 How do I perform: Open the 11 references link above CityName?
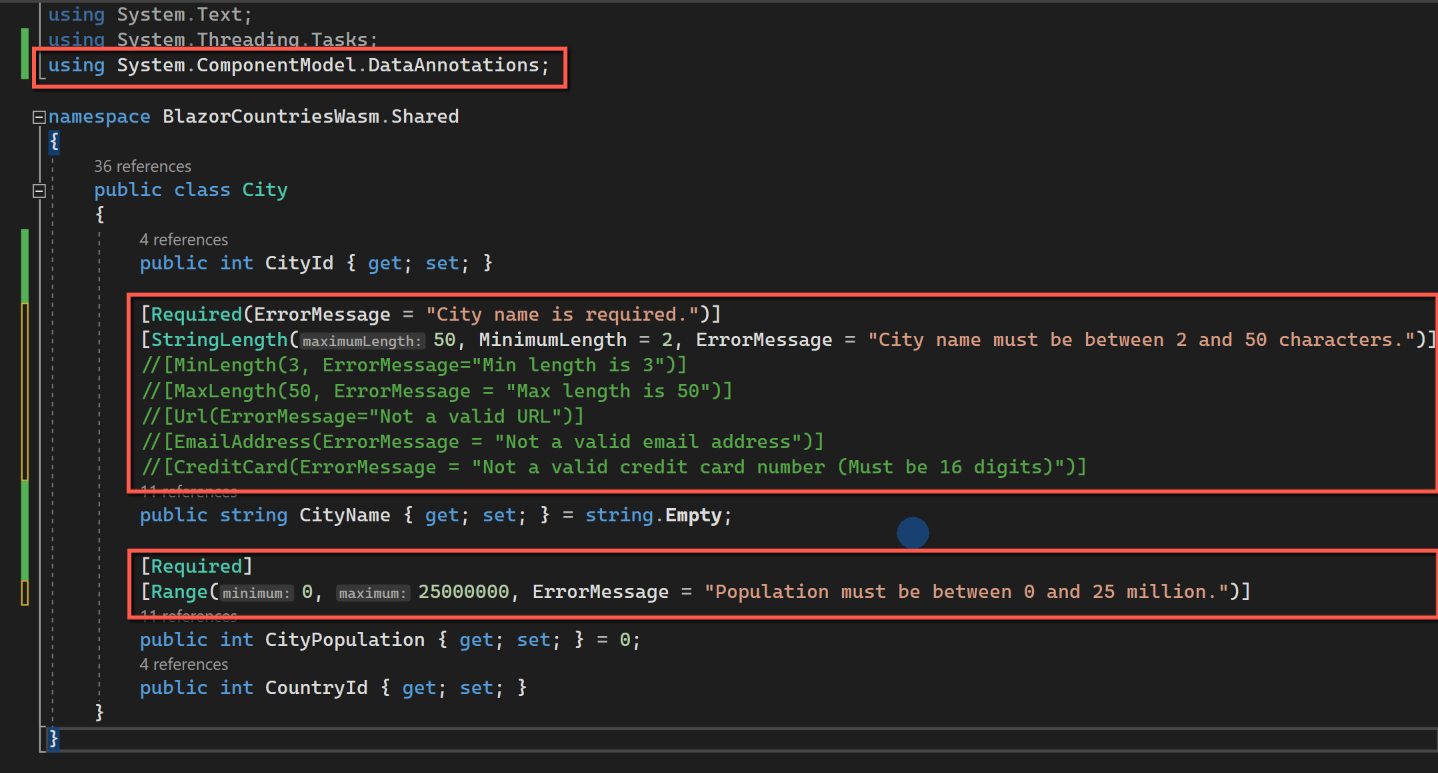(x=189, y=491)
